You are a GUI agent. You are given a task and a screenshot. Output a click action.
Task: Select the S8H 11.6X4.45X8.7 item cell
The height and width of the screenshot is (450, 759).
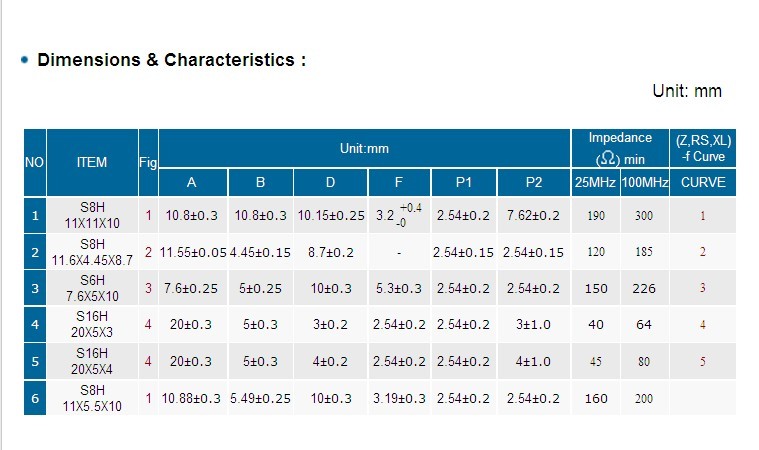tap(92, 252)
